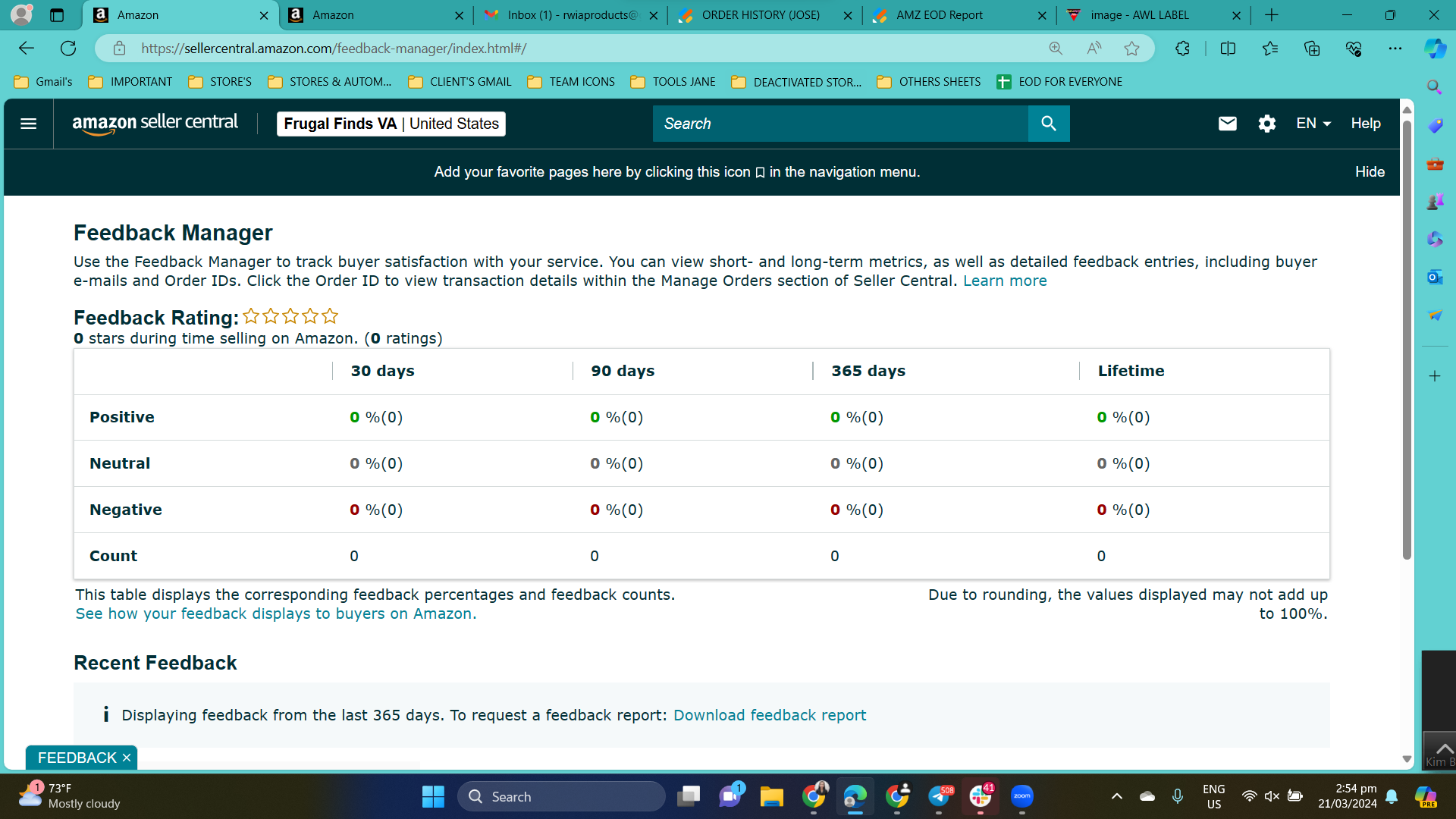Click the Lifetime column header
The width and height of the screenshot is (1456, 819).
point(1131,371)
